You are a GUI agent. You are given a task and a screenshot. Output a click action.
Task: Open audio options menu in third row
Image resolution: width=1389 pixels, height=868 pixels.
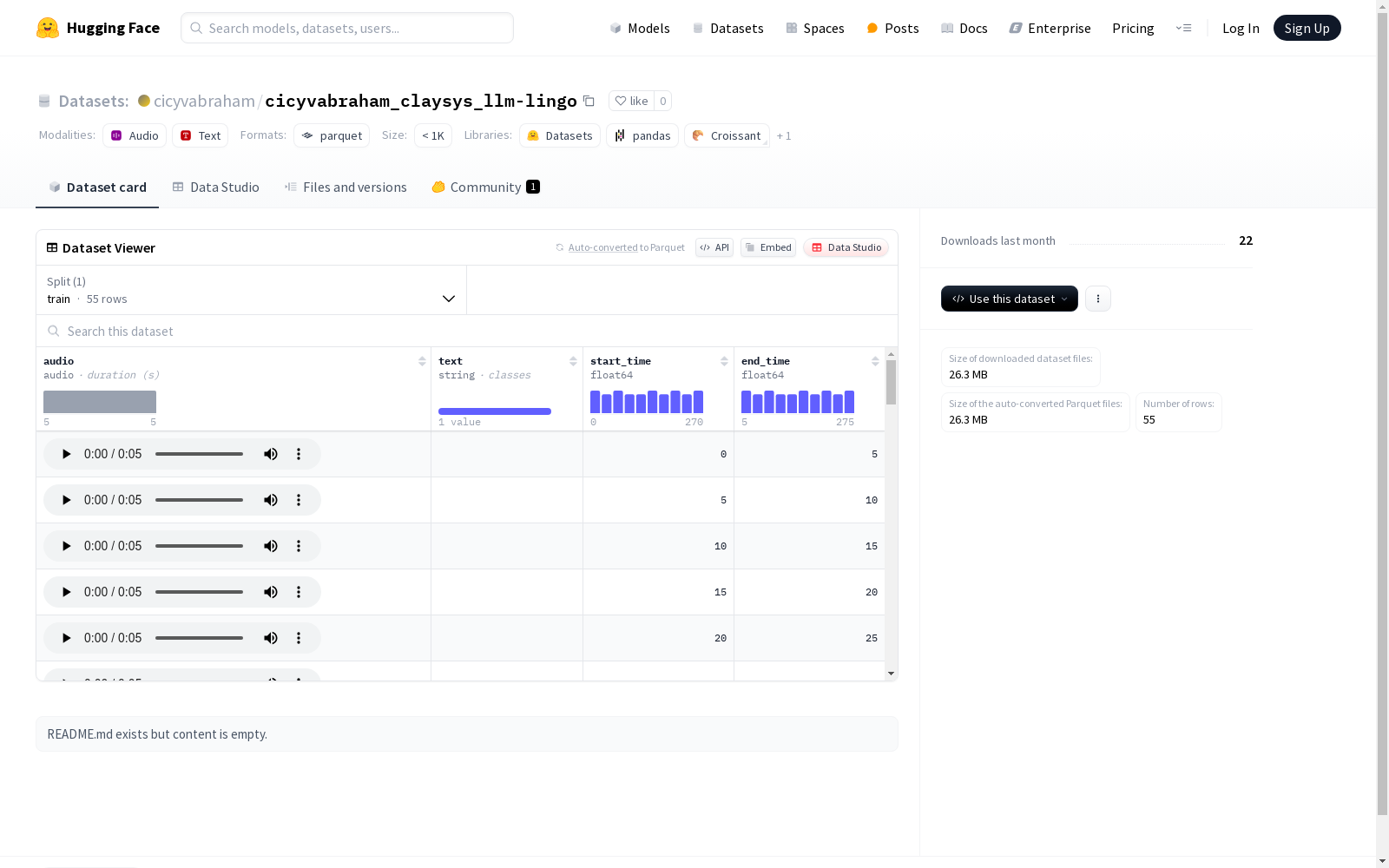pos(299,546)
